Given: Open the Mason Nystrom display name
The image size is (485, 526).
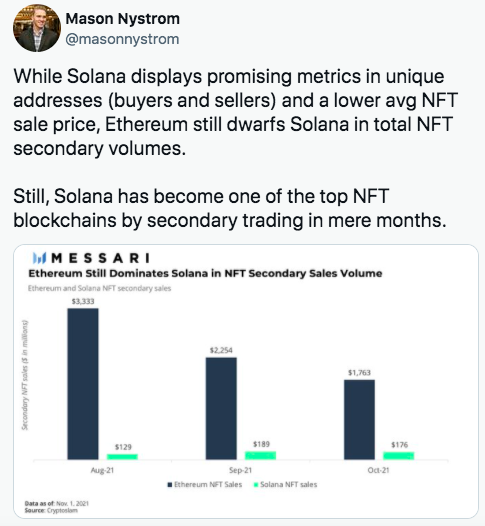Looking at the screenshot, I should [123, 19].
